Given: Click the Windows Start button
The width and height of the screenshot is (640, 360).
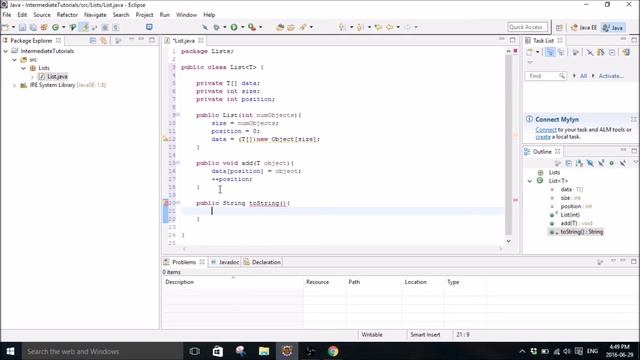Looking at the screenshot, I should click(10, 351).
